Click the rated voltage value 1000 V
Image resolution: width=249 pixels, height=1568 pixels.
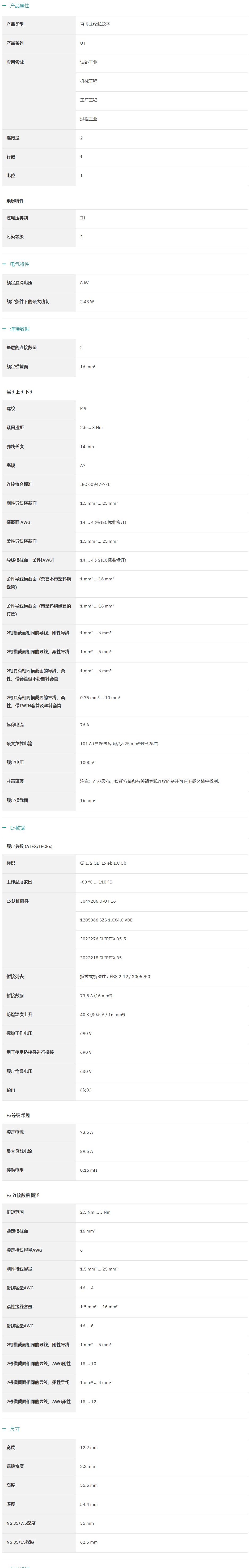tap(87, 762)
